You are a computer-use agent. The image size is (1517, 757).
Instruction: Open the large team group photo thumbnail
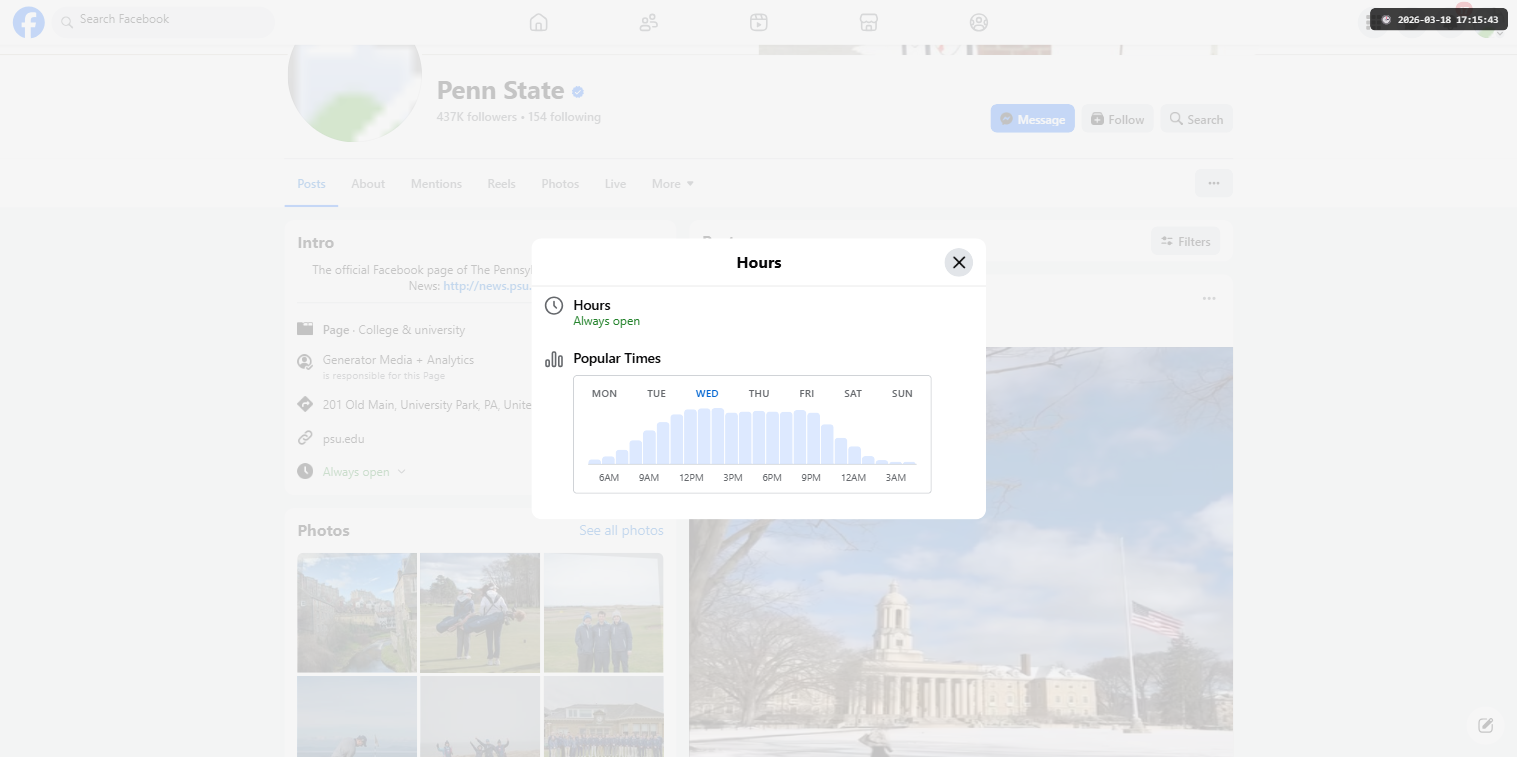(x=603, y=716)
